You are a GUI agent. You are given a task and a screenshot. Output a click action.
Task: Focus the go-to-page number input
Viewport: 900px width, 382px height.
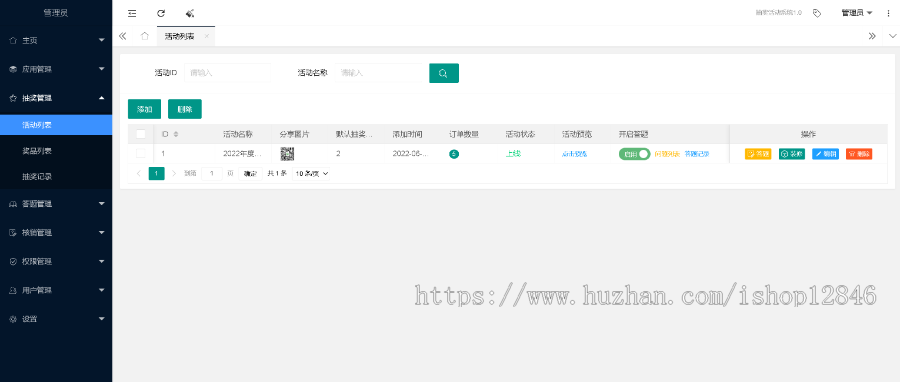(212, 173)
